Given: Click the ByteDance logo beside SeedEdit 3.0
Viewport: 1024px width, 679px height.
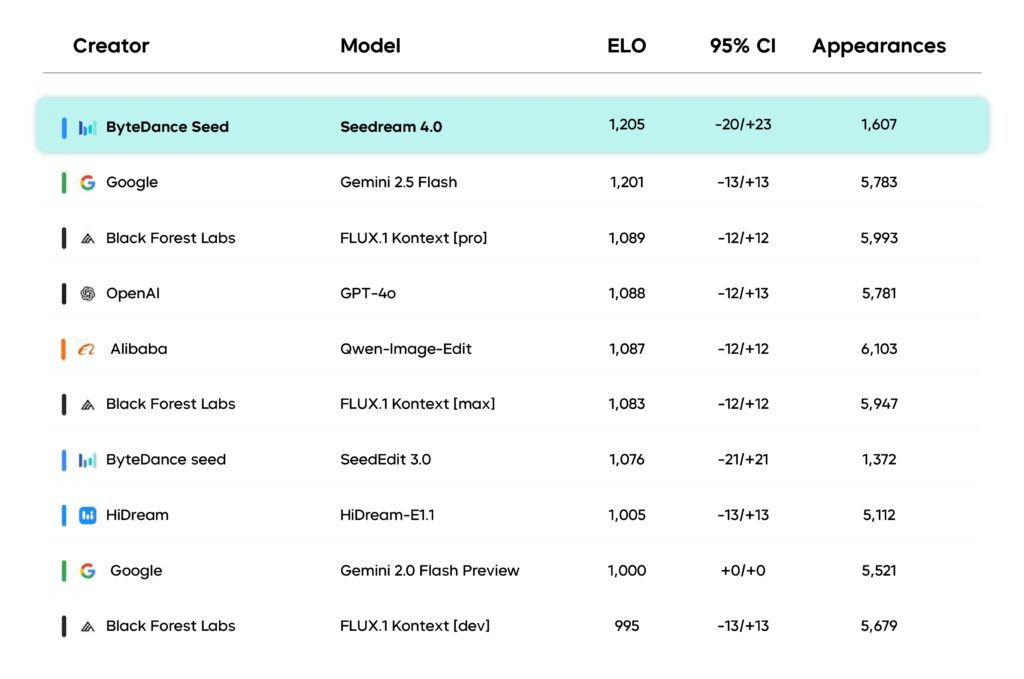Looking at the screenshot, I should (88, 460).
